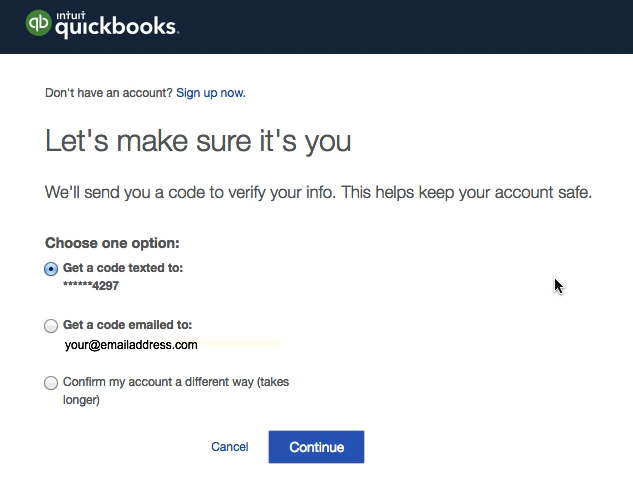Open the Sign up now link

pos(211,93)
